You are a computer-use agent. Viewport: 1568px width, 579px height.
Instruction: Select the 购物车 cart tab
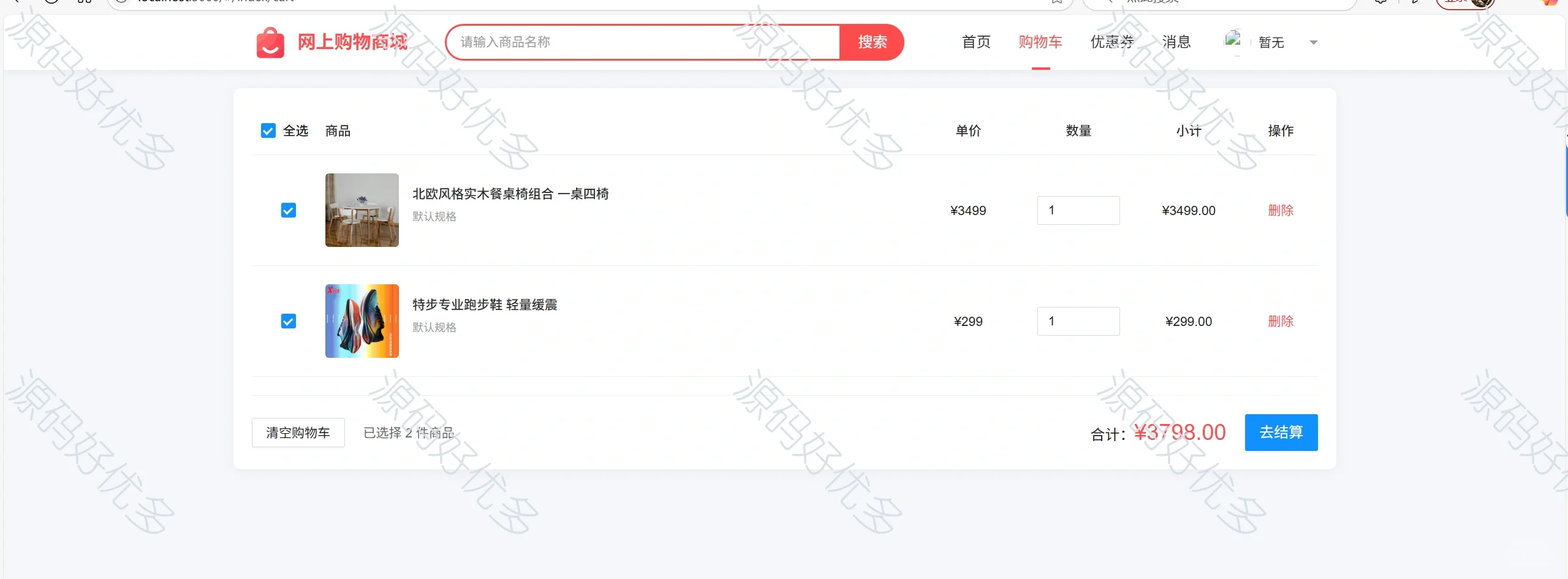coord(1040,42)
